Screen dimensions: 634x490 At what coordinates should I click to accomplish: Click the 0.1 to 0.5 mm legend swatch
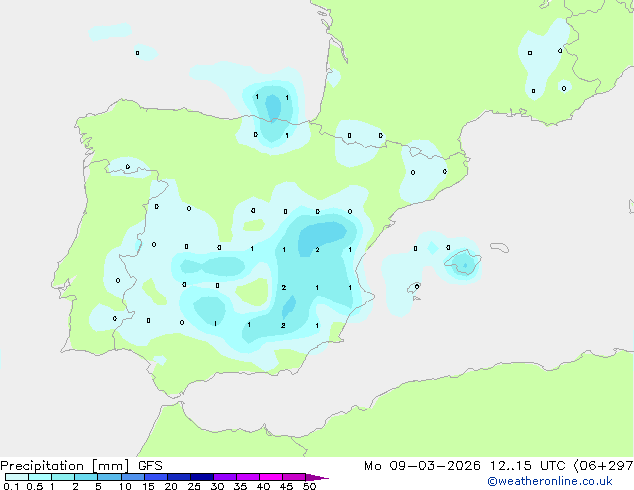pos(17,477)
